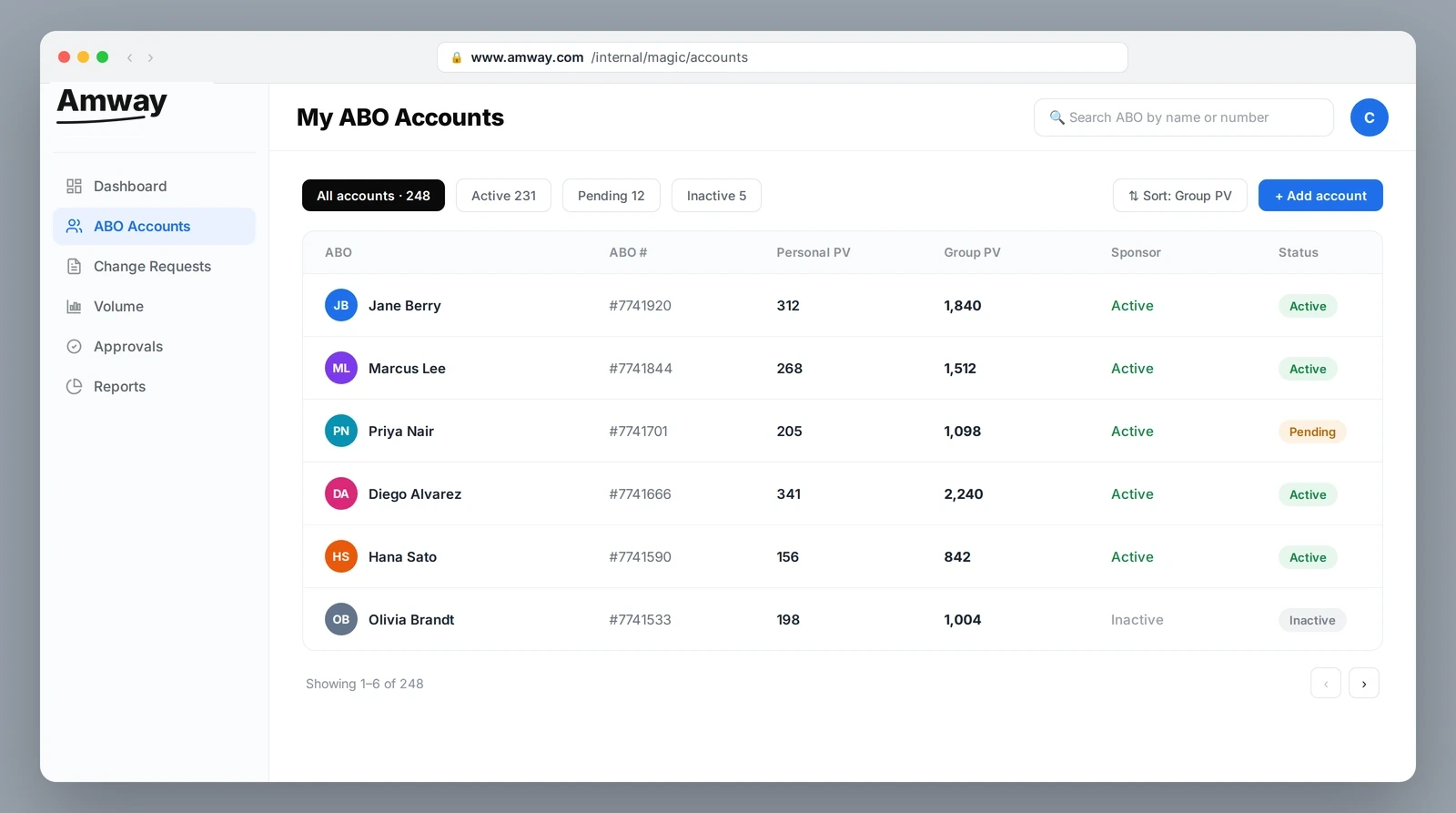Screen dimensions: 1456x813
Task: Click ABO number #7741666
Action: pos(641,494)
